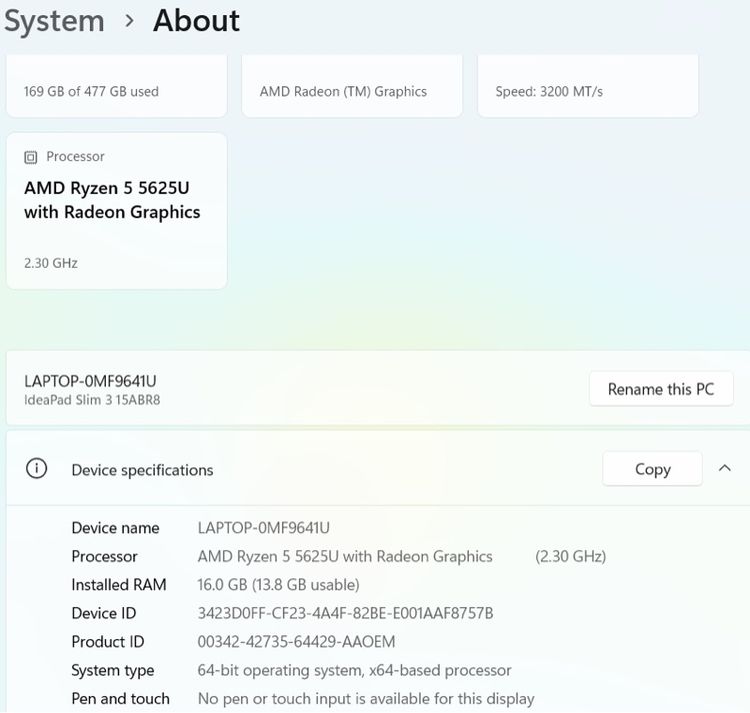The width and height of the screenshot is (750, 713).
Task: Click the Product ID value 00342-42735-64429-AAOEM
Action: (x=296, y=642)
